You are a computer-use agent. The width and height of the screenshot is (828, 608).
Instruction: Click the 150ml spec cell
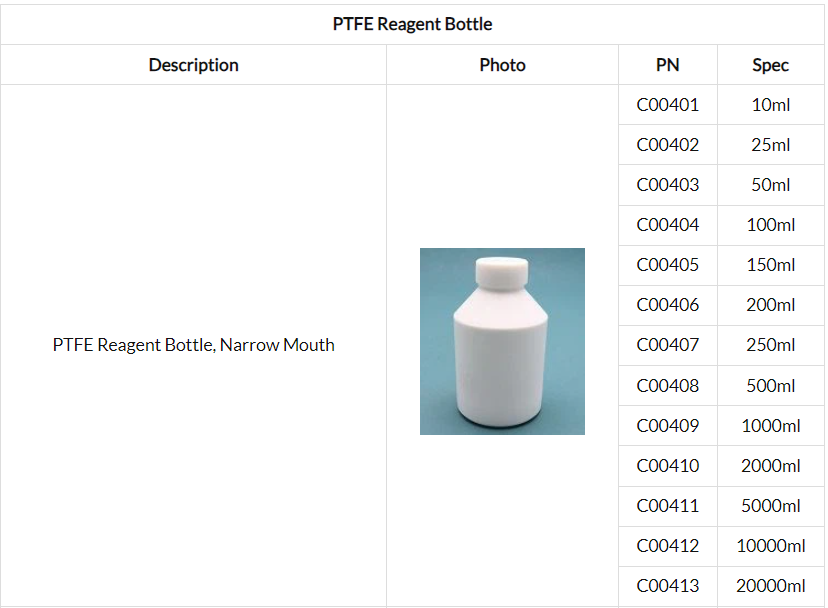tap(770, 265)
